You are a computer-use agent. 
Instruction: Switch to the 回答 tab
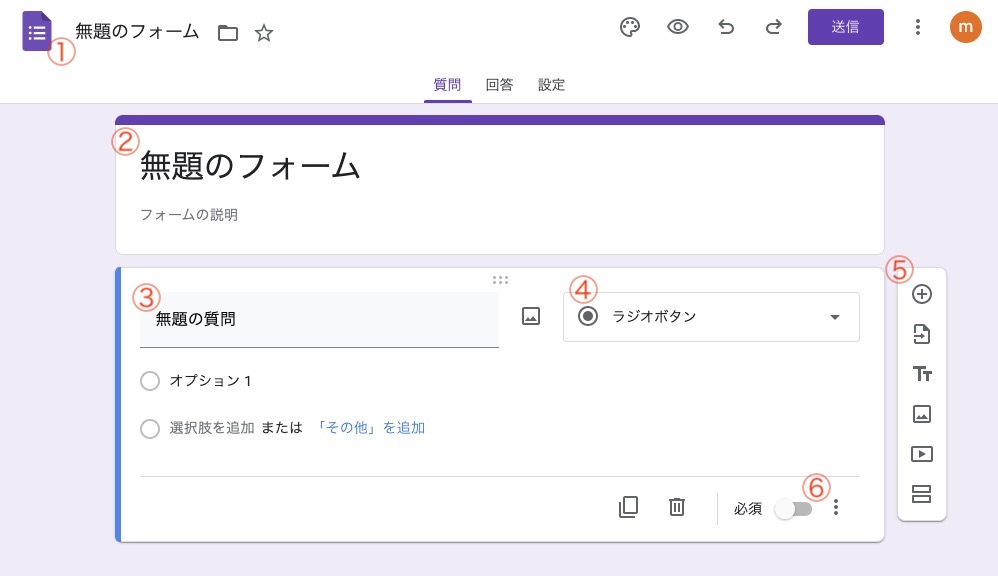pyautogui.click(x=499, y=85)
